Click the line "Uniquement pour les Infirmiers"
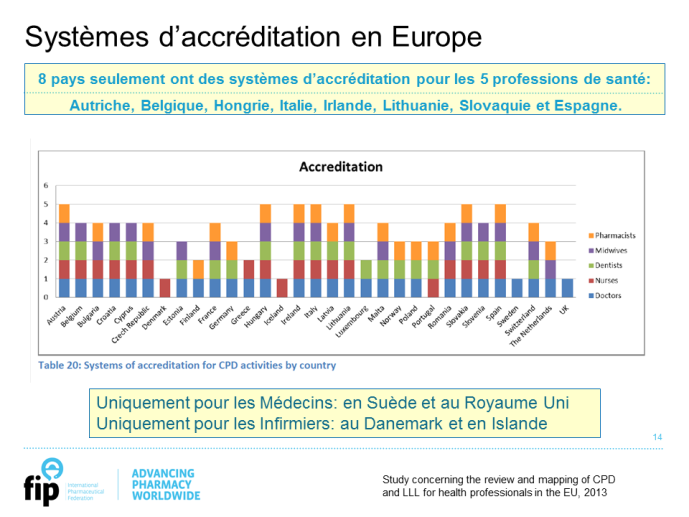The width and height of the screenshot is (689, 517). click(322, 424)
